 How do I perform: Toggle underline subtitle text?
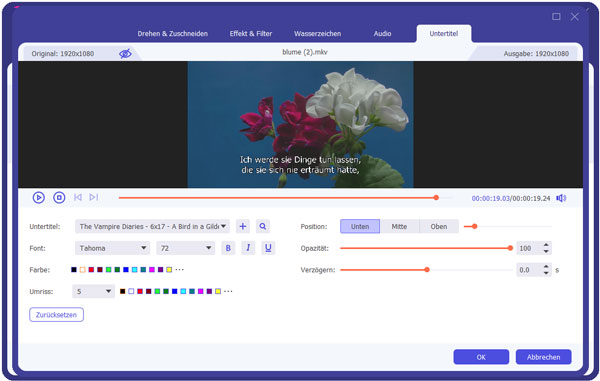(x=268, y=248)
